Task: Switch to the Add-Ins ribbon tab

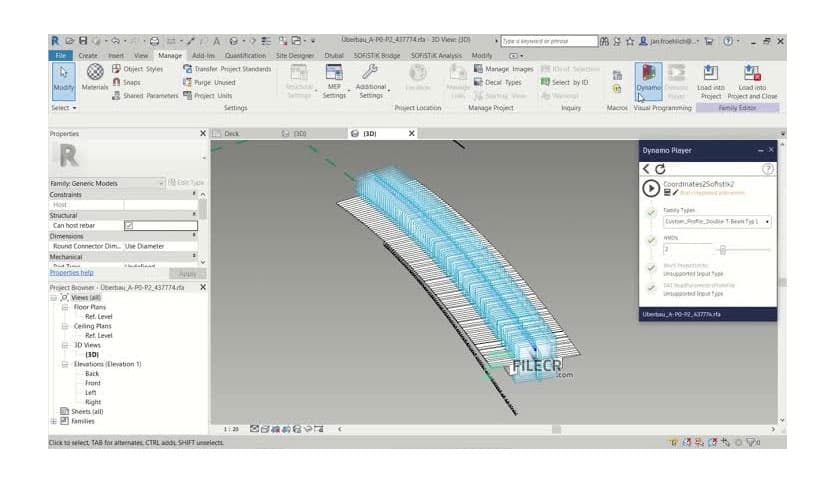Action: [x=203, y=55]
